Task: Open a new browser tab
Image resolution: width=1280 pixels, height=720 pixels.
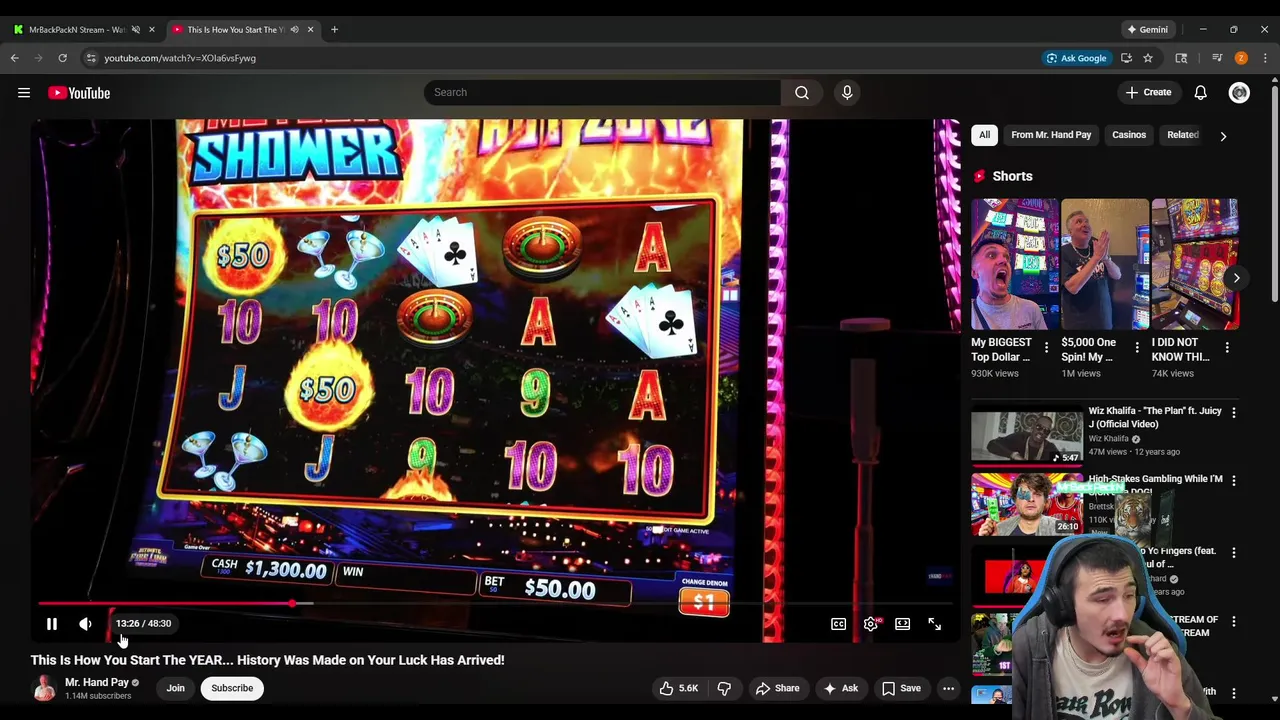Action: tap(334, 29)
